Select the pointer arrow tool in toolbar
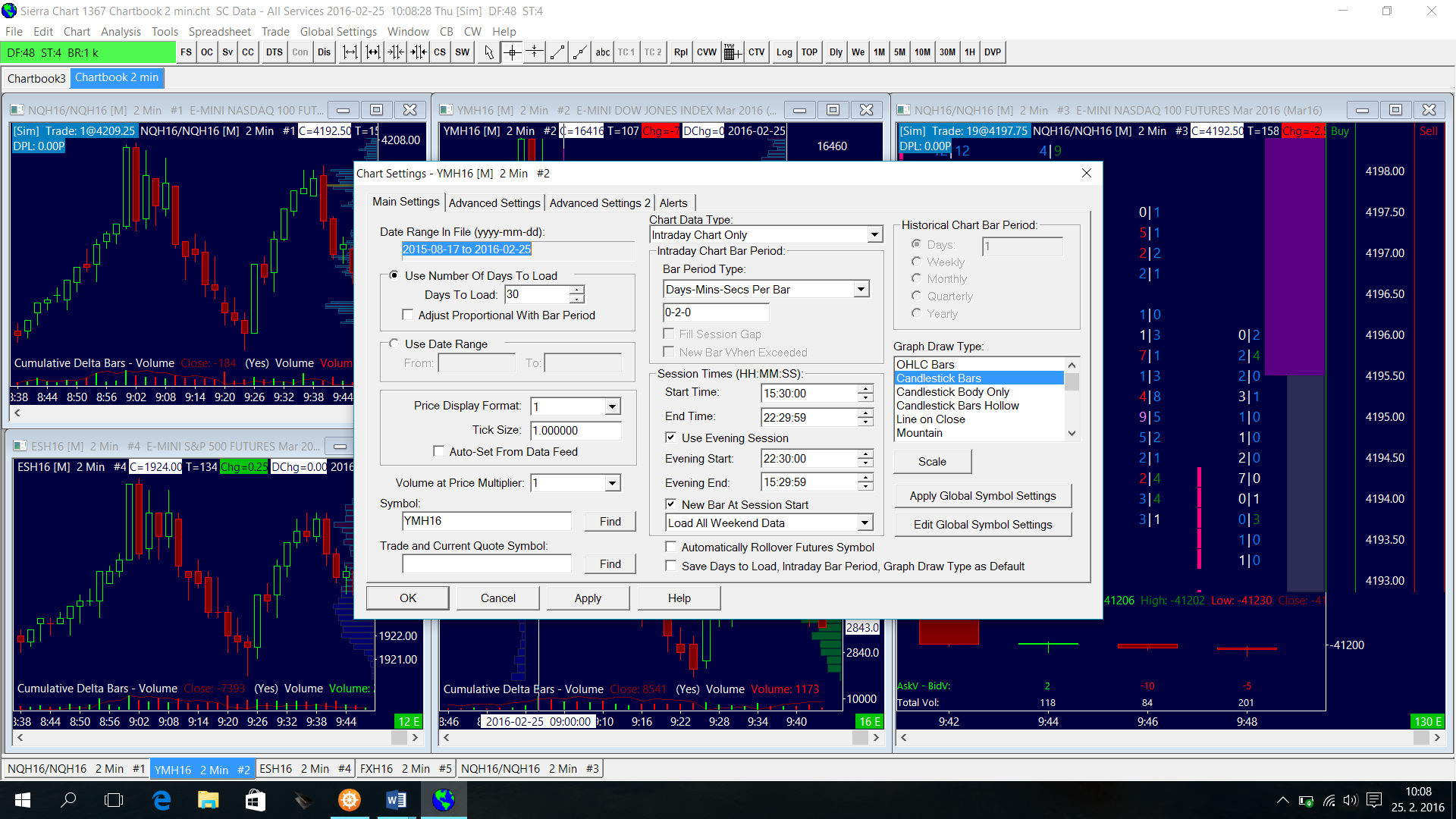This screenshot has height=819, width=1456. click(489, 52)
